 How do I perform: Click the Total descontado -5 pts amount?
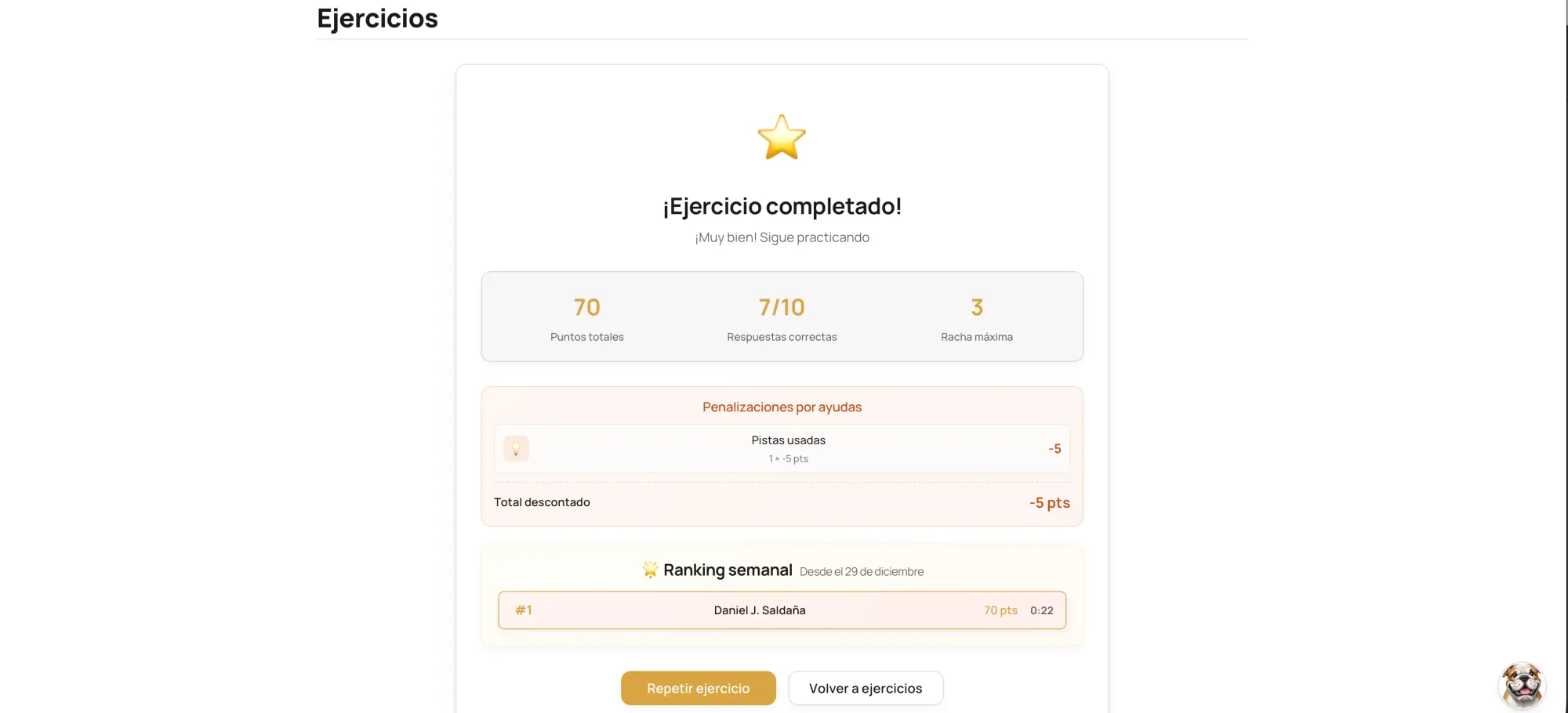[x=1049, y=503]
